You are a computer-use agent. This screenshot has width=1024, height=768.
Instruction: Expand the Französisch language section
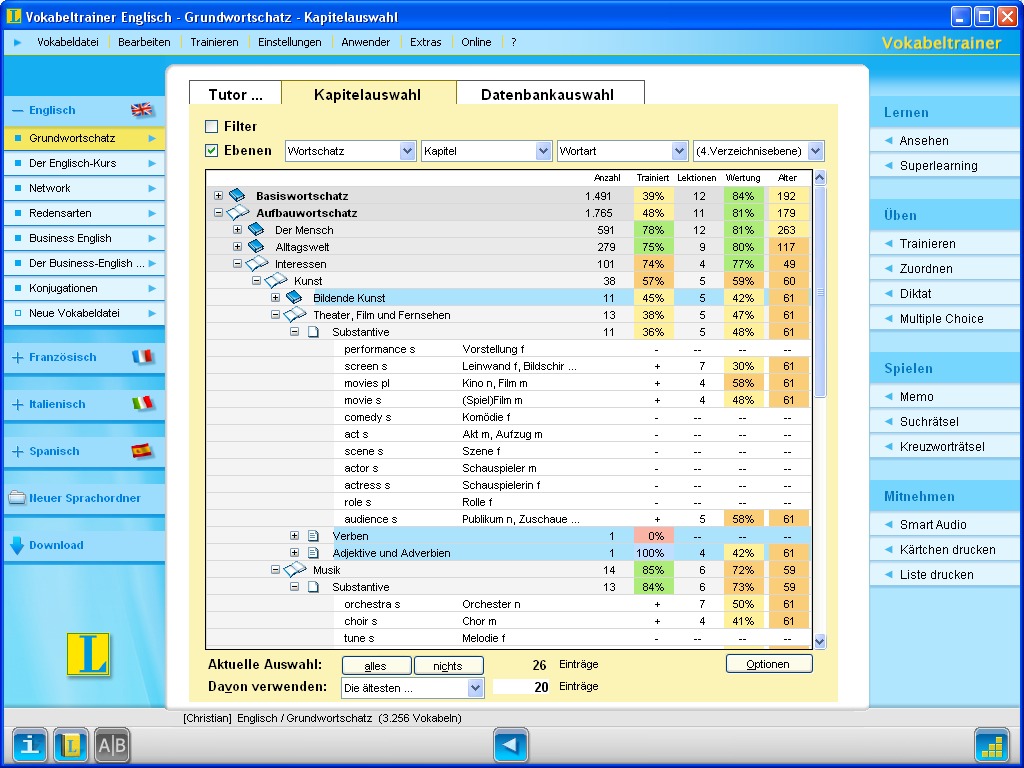(x=18, y=357)
